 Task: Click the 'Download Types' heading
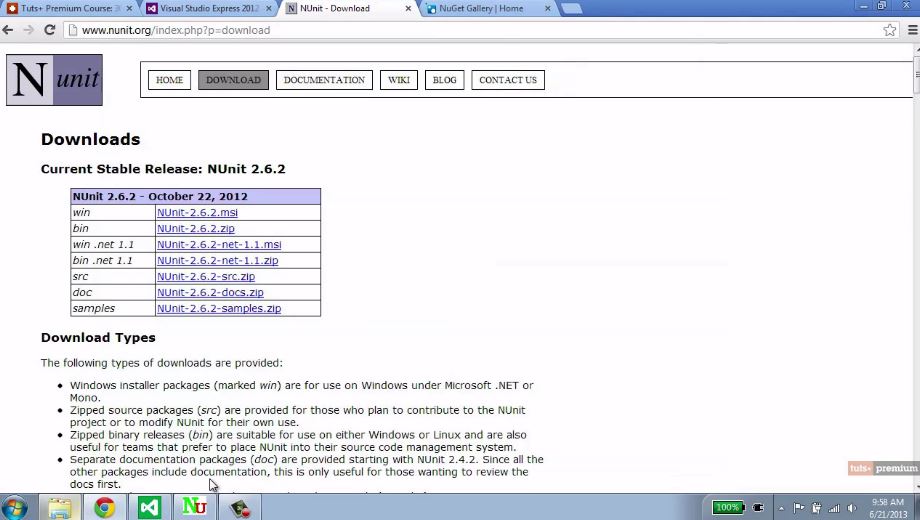98,337
